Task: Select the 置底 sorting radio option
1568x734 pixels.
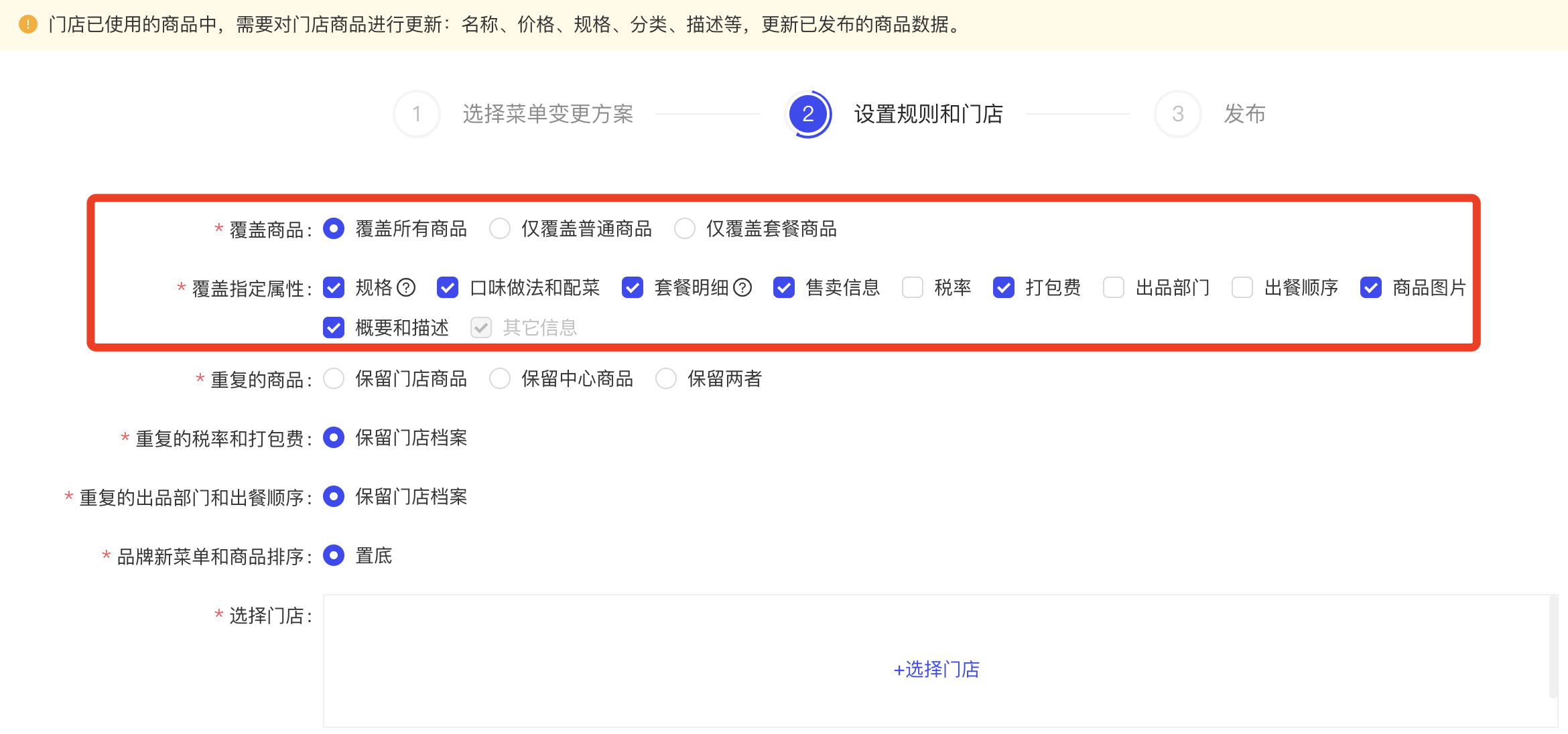Action: [334, 556]
